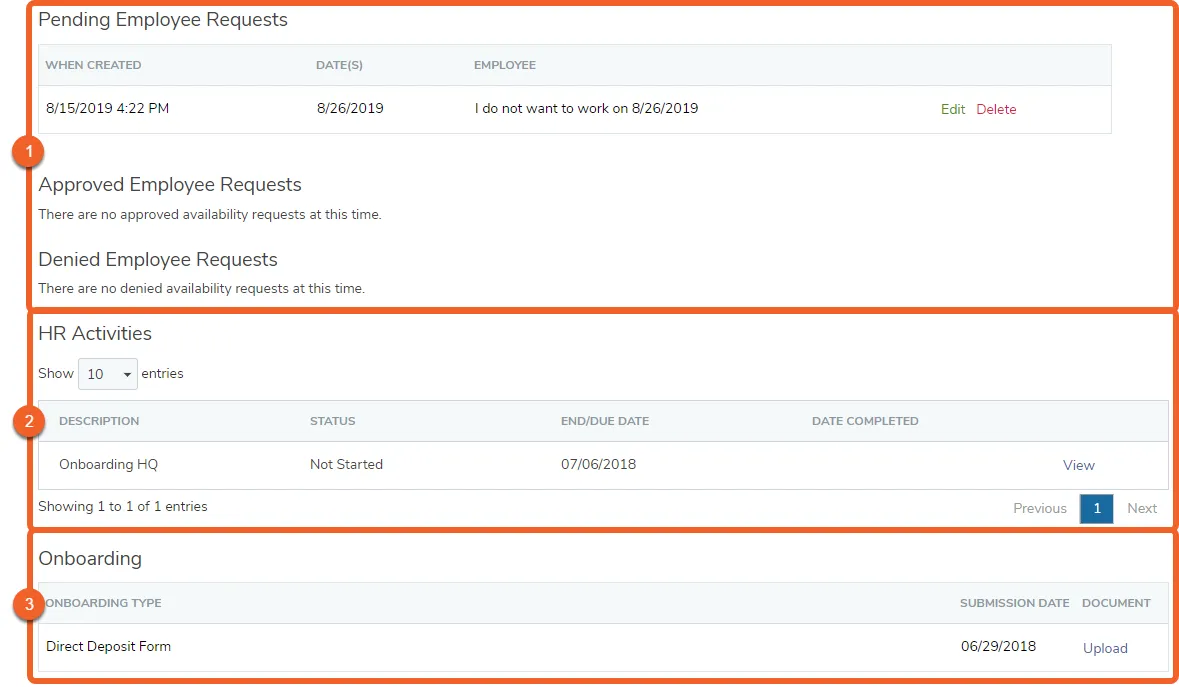Click the DATE(S) column header

(x=339, y=65)
